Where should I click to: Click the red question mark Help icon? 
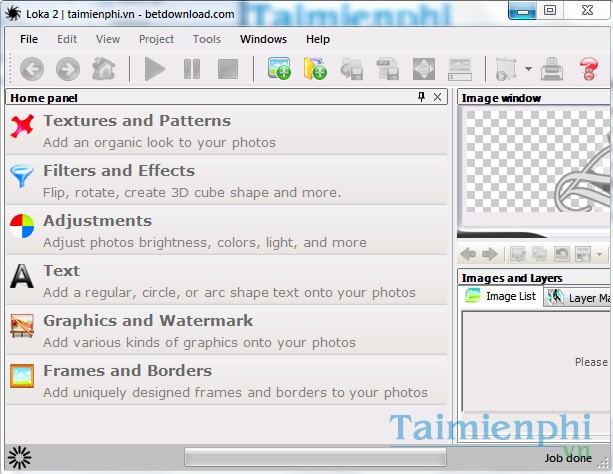590,69
